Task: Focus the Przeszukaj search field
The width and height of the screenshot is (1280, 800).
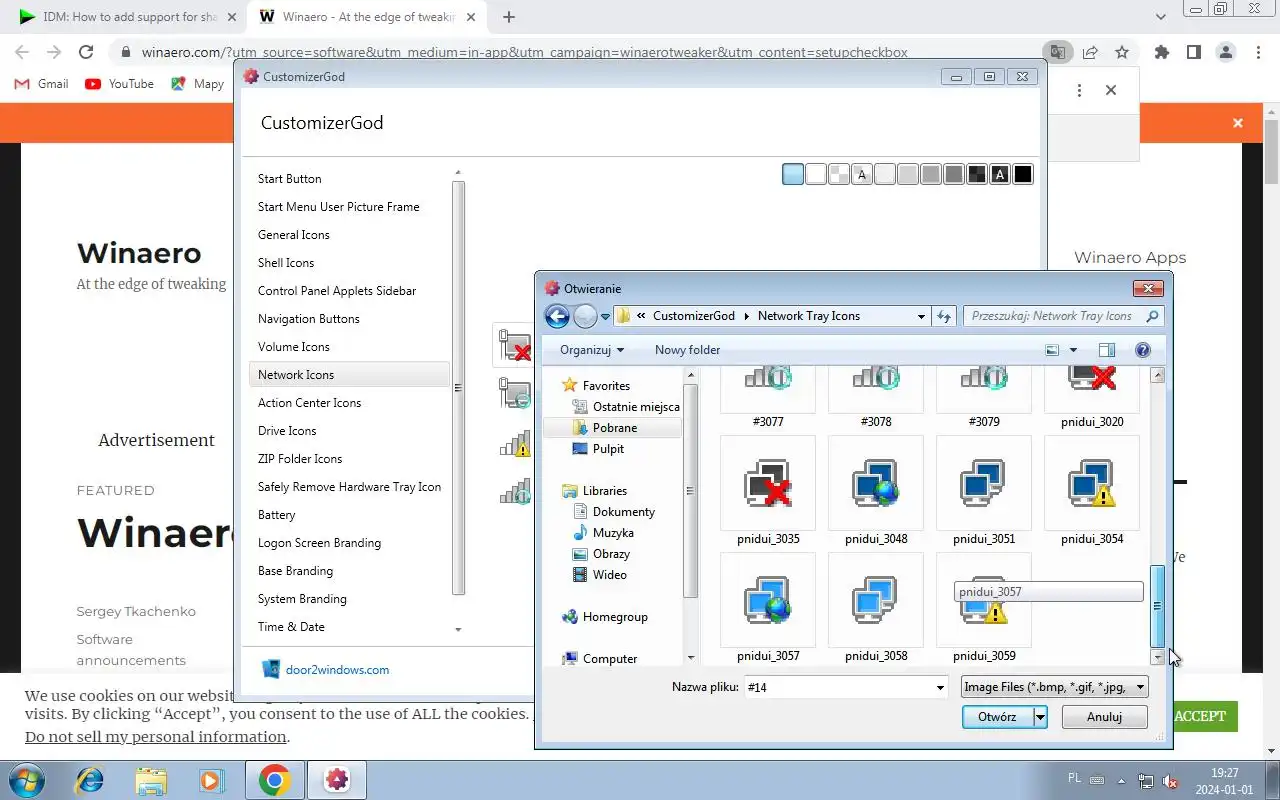Action: [1055, 316]
